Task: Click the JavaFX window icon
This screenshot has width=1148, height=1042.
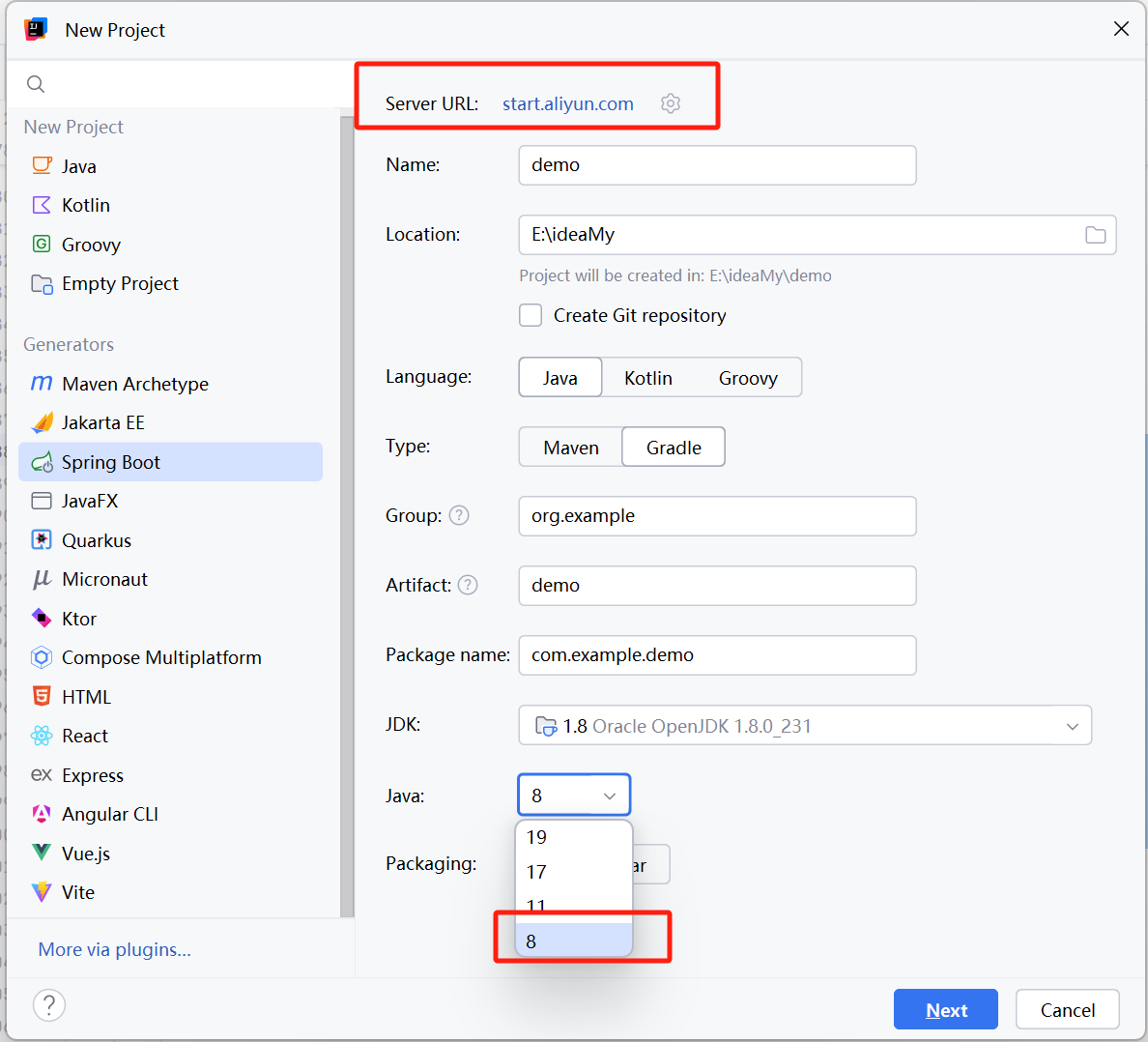Action: (42, 501)
